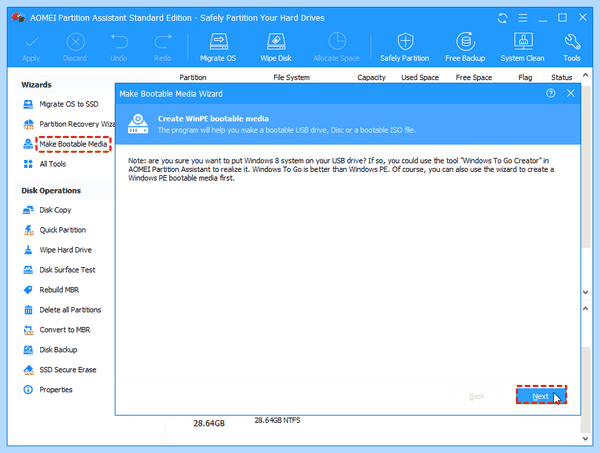The image size is (600, 453).
Task: Select Make Bootable Media in sidebar
Action: 73,144
